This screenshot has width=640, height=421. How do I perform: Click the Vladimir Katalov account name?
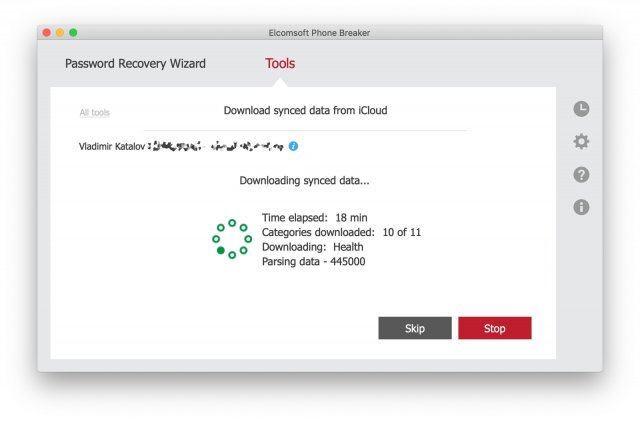pos(111,146)
